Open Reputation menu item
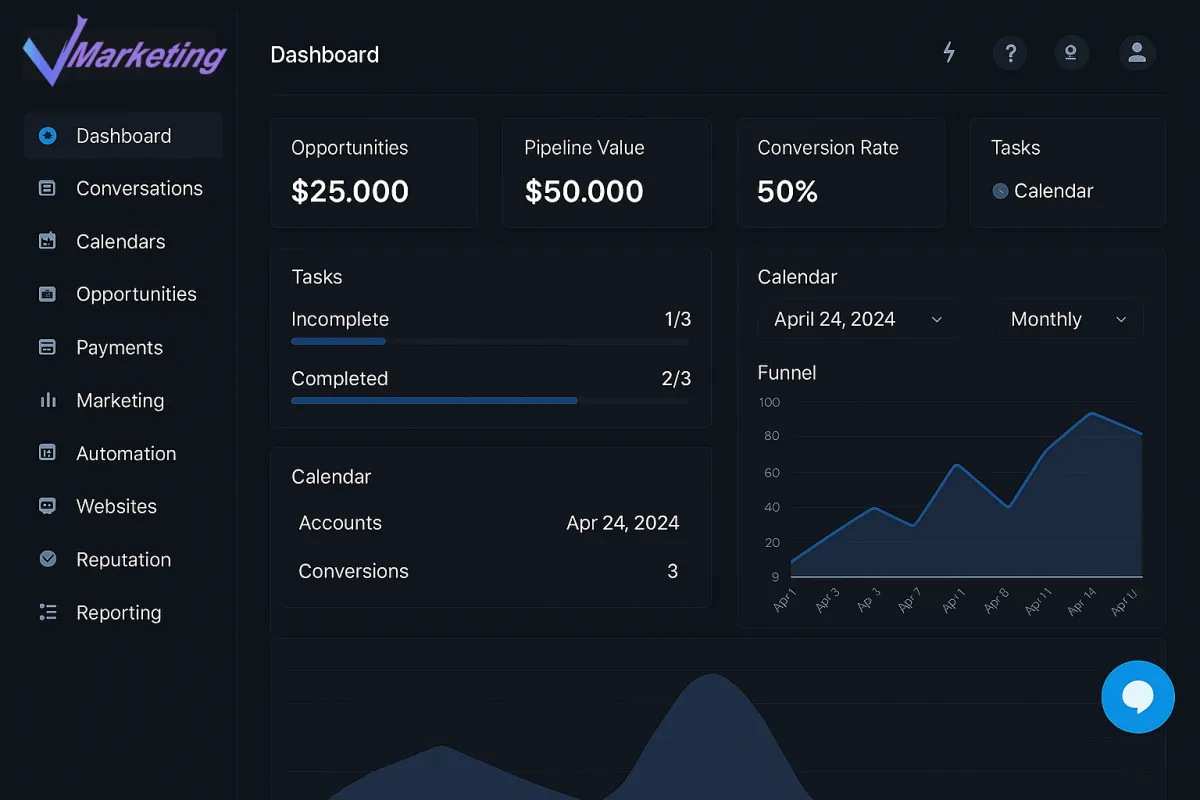This screenshot has width=1200, height=800. (x=123, y=559)
